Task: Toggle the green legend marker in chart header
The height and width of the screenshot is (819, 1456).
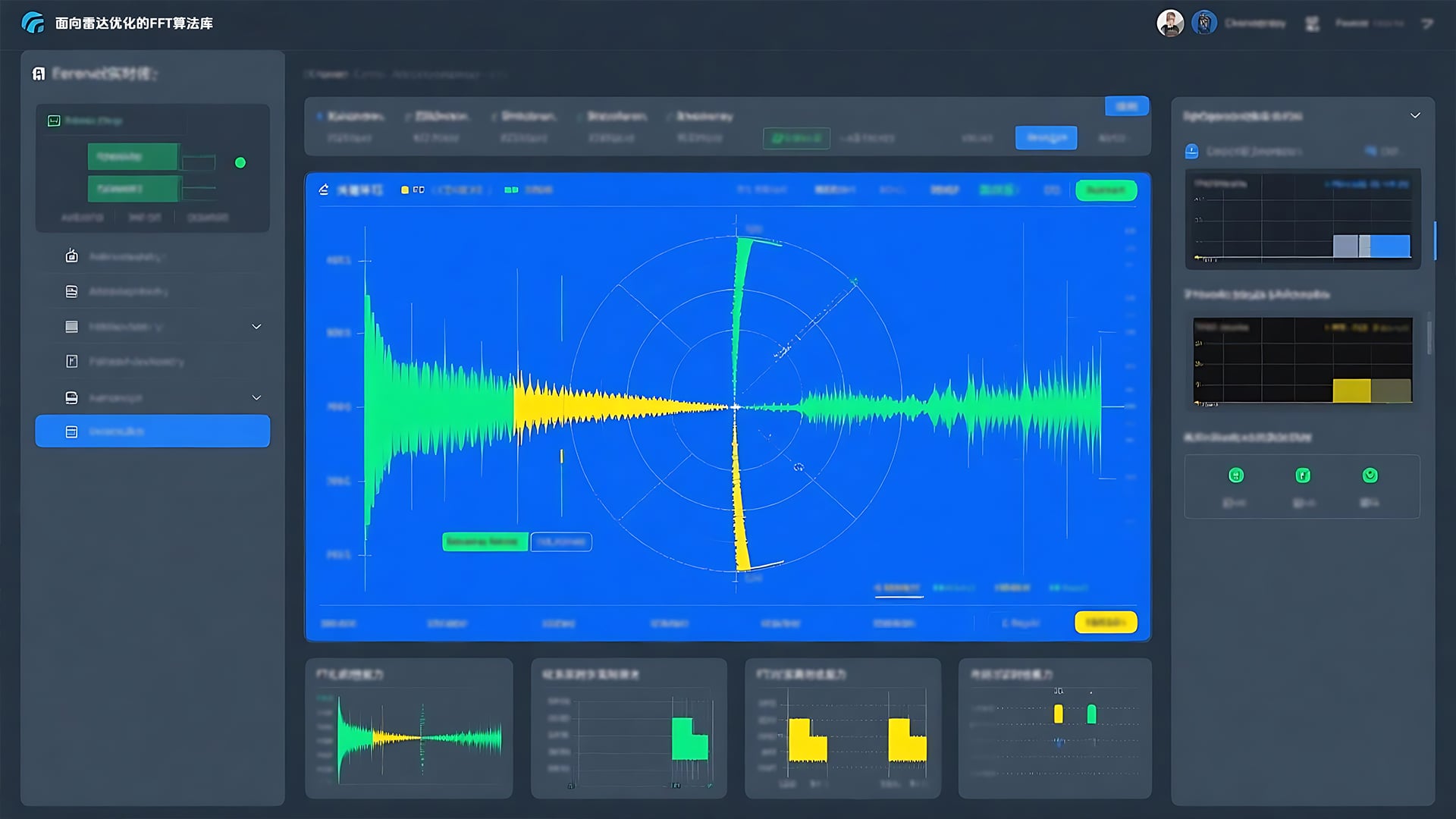Action: point(511,190)
